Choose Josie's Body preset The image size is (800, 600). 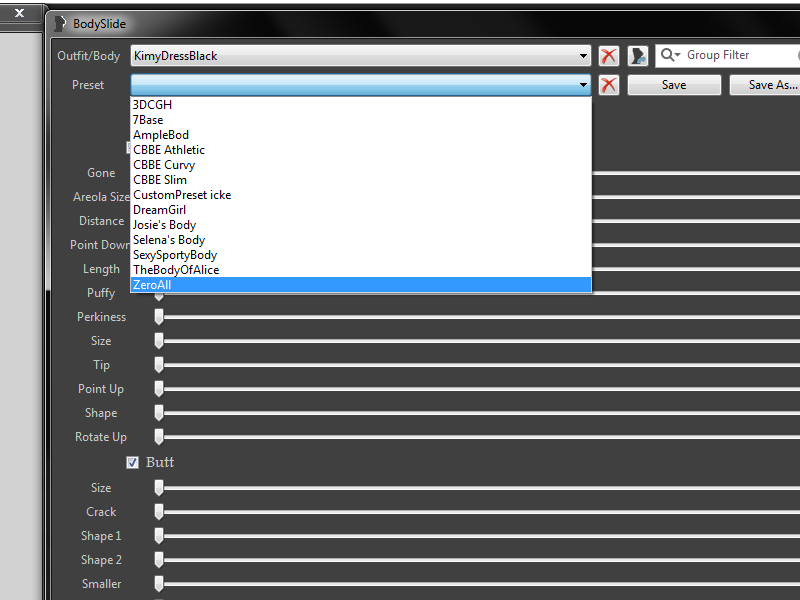pos(361,225)
